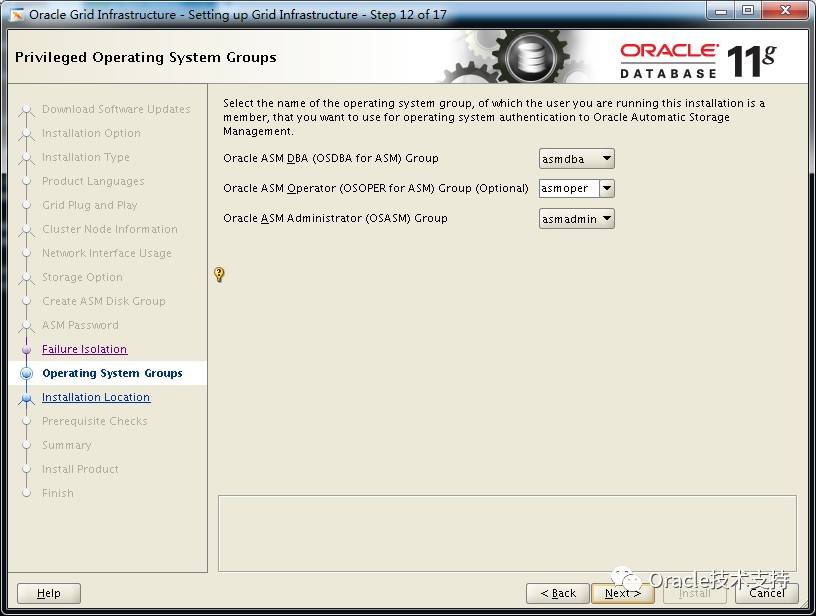This screenshot has height=616, width=816.
Task: Click the Back button
Action: (558, 593)
